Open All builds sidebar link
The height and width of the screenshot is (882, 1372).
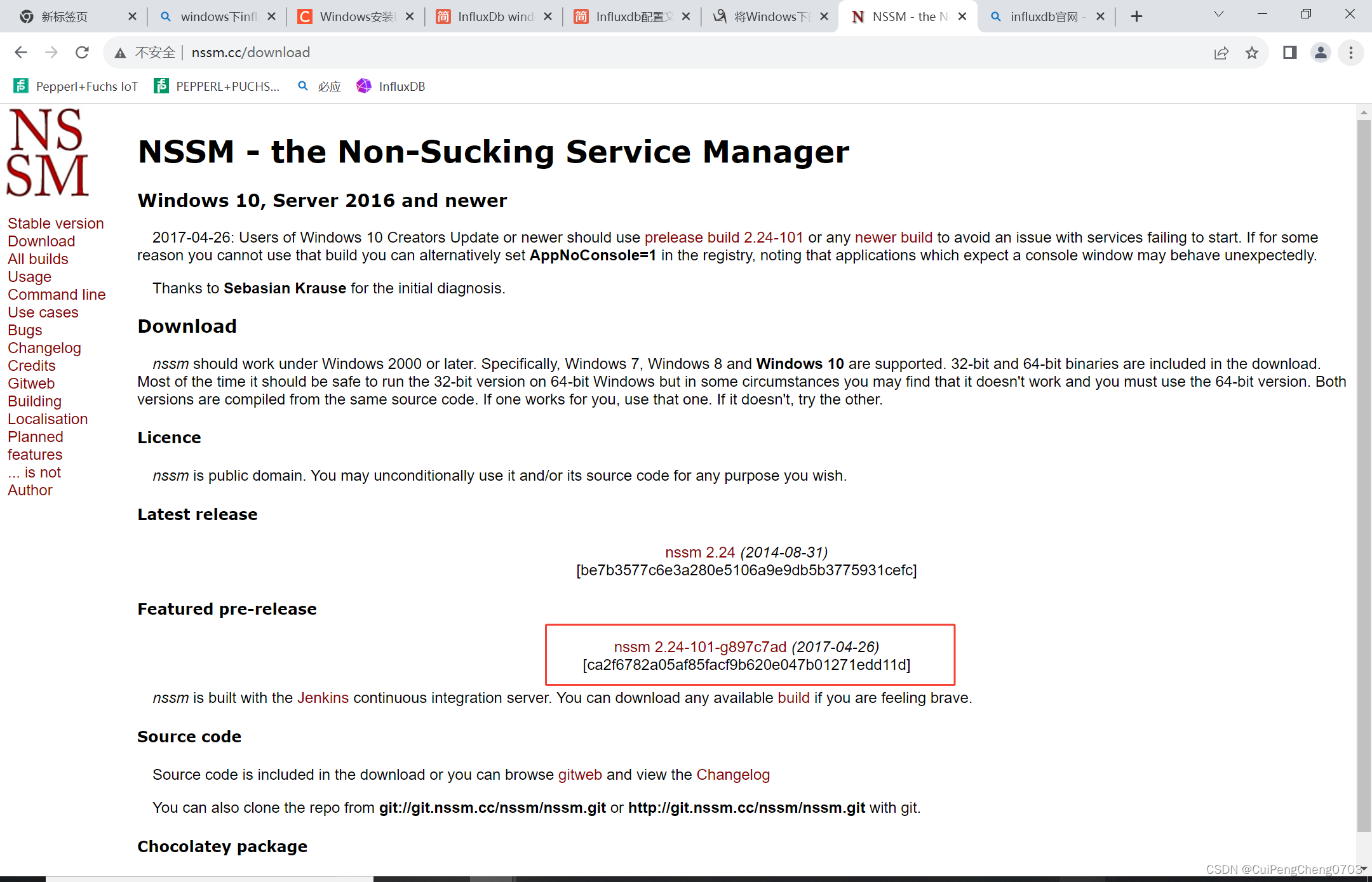pyautogui.click(x=38, y=259)
